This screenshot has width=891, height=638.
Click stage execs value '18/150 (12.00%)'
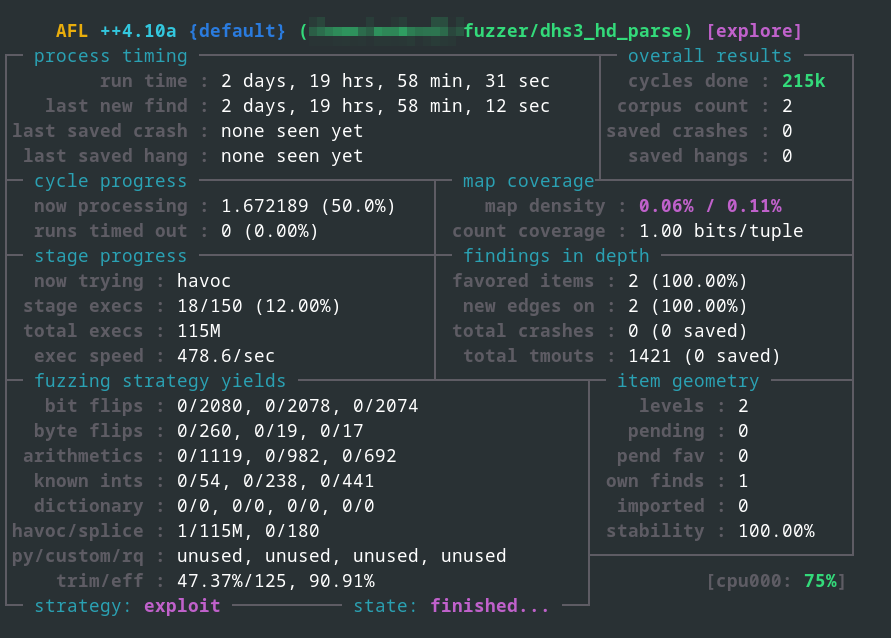259,306
